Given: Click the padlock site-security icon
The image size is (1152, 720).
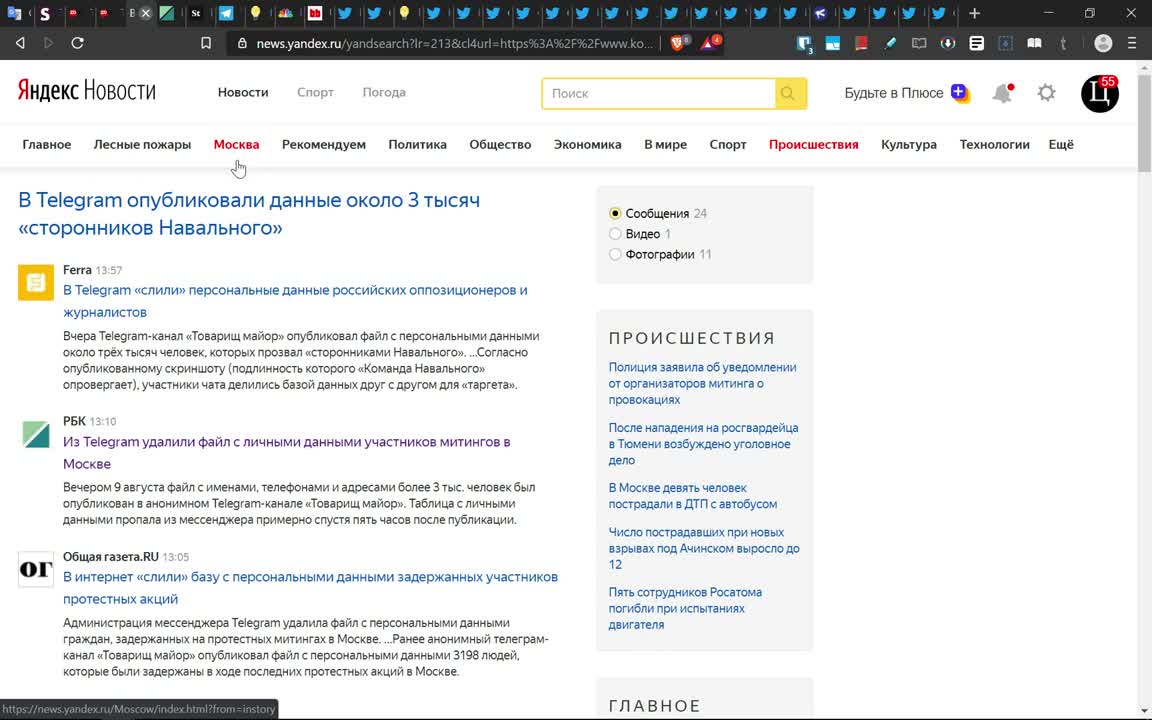Looking at the screenshot, I should pyautogui.click(x=242, y=43).
